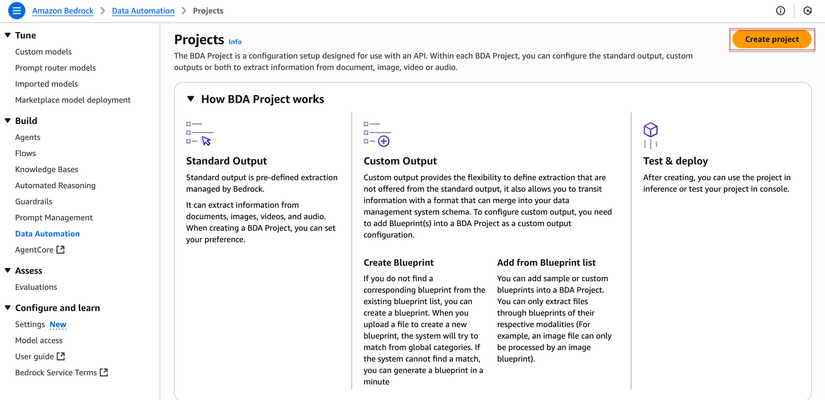Click external link icon beside Bedrock Service Terms

(x=104, y=373)
